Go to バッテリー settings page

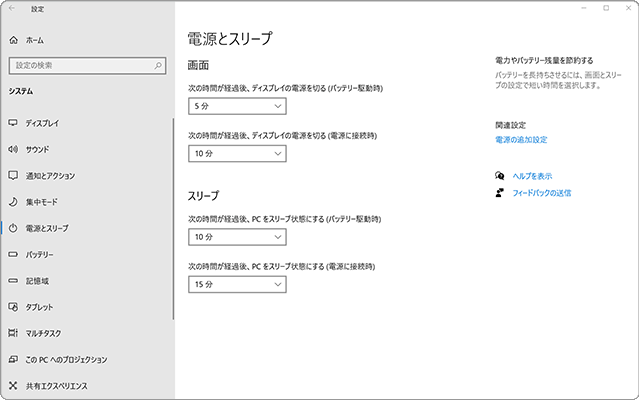coord(39,254)
